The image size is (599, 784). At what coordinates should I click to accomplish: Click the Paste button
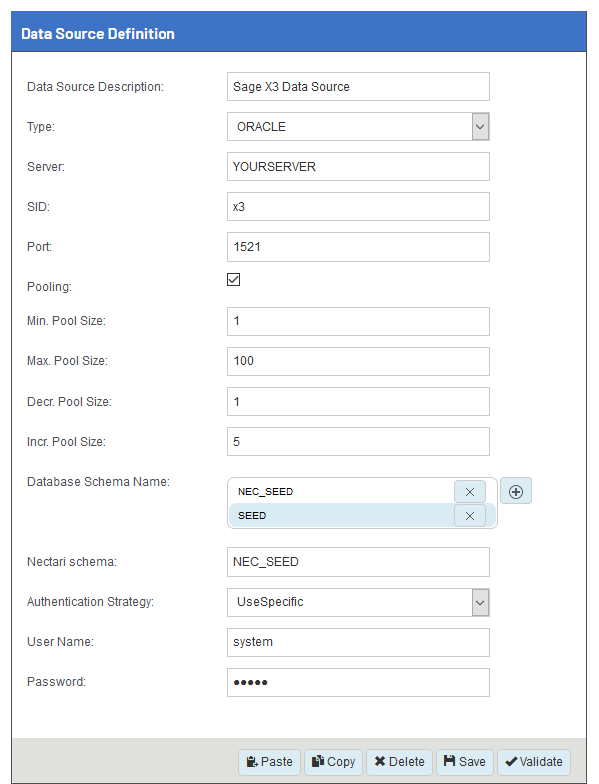click(x=270, y=762)
